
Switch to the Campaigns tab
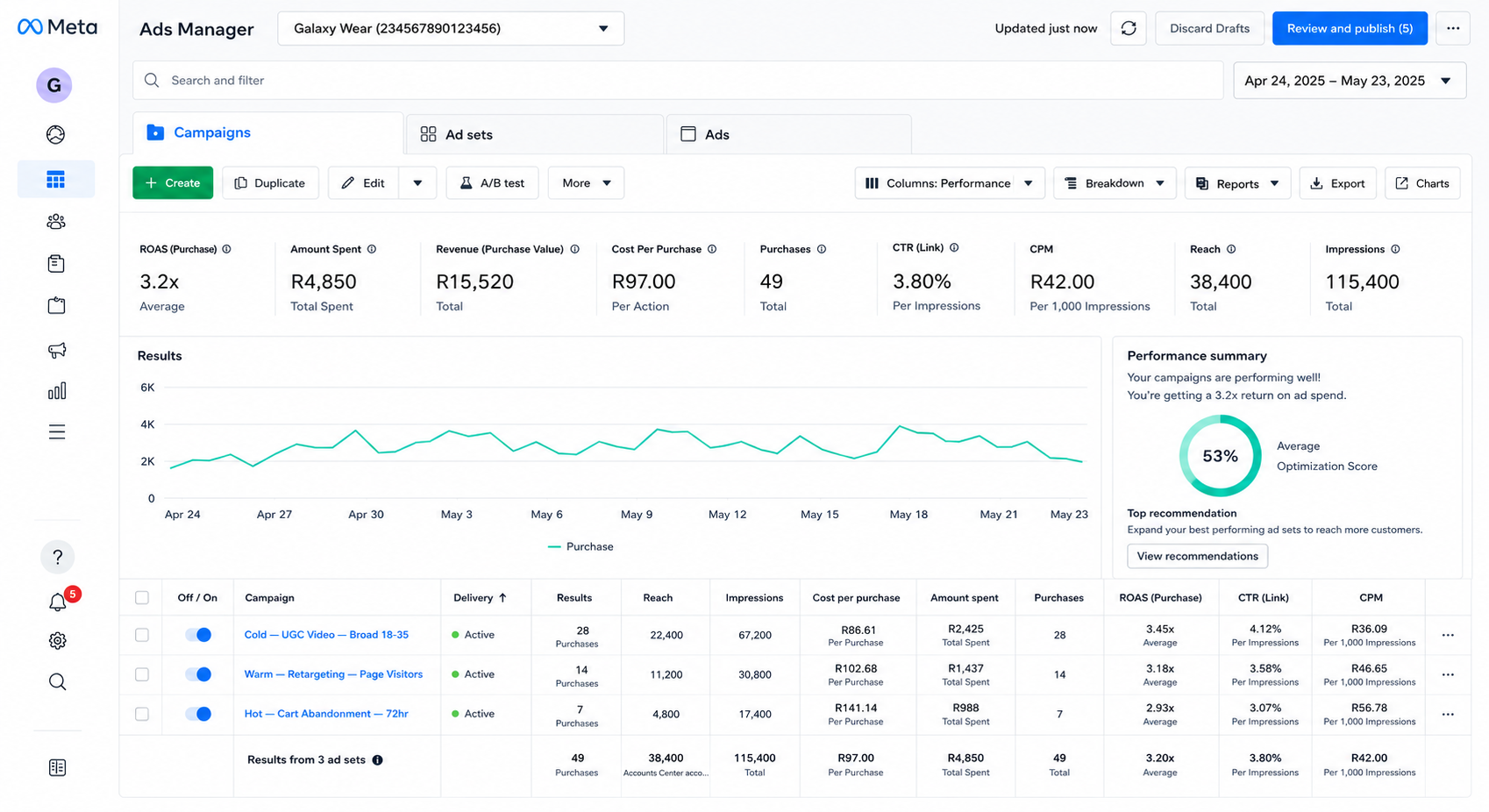268,133
